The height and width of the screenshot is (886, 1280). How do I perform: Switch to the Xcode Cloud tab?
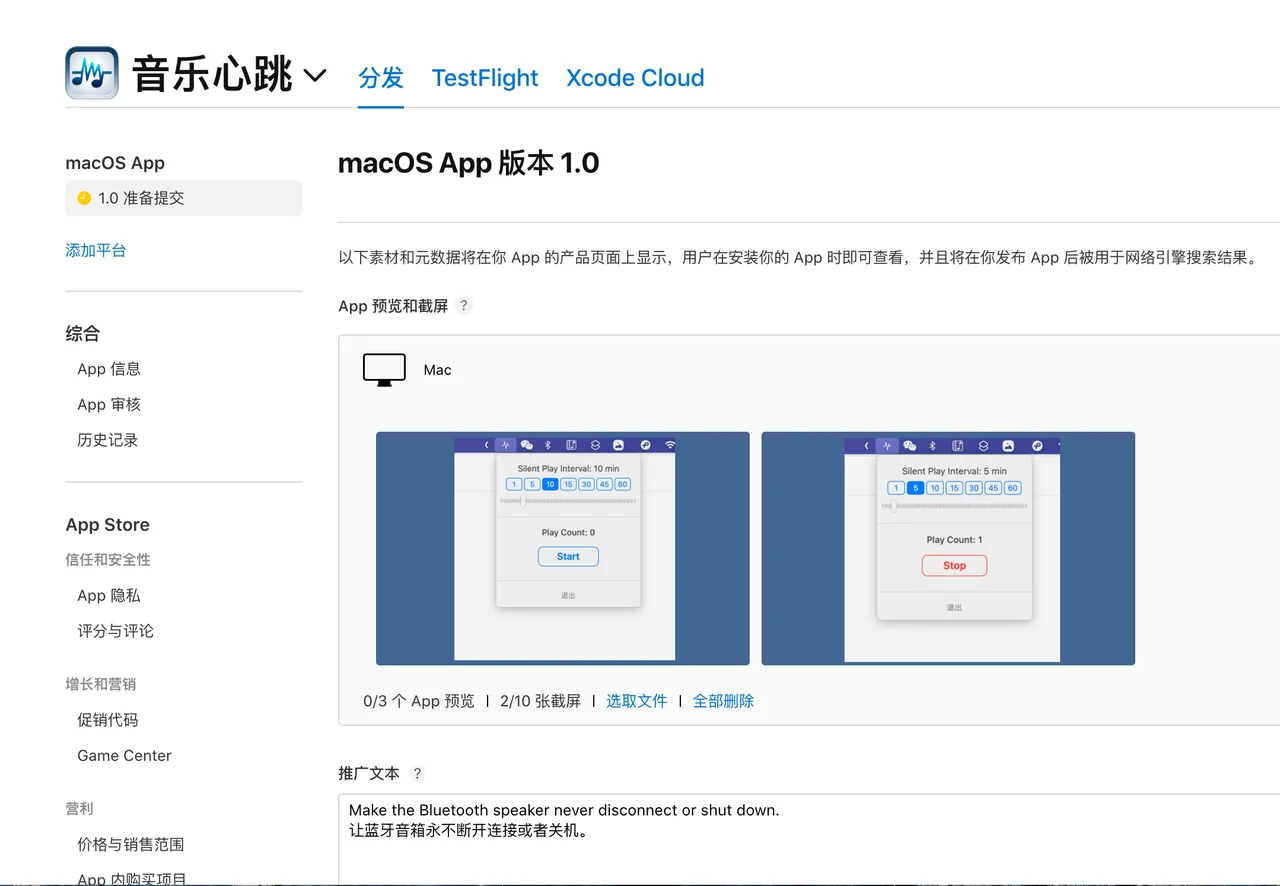635,77
